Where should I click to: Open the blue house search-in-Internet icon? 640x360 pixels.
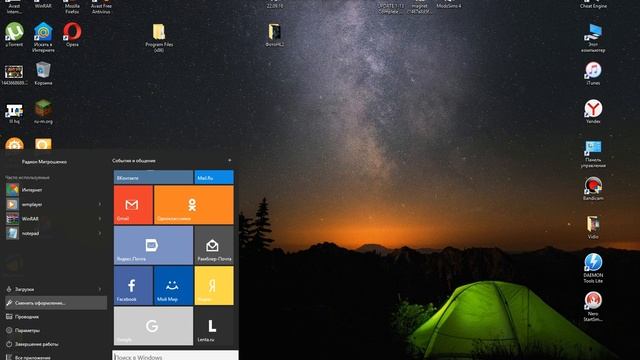[43, 37]
